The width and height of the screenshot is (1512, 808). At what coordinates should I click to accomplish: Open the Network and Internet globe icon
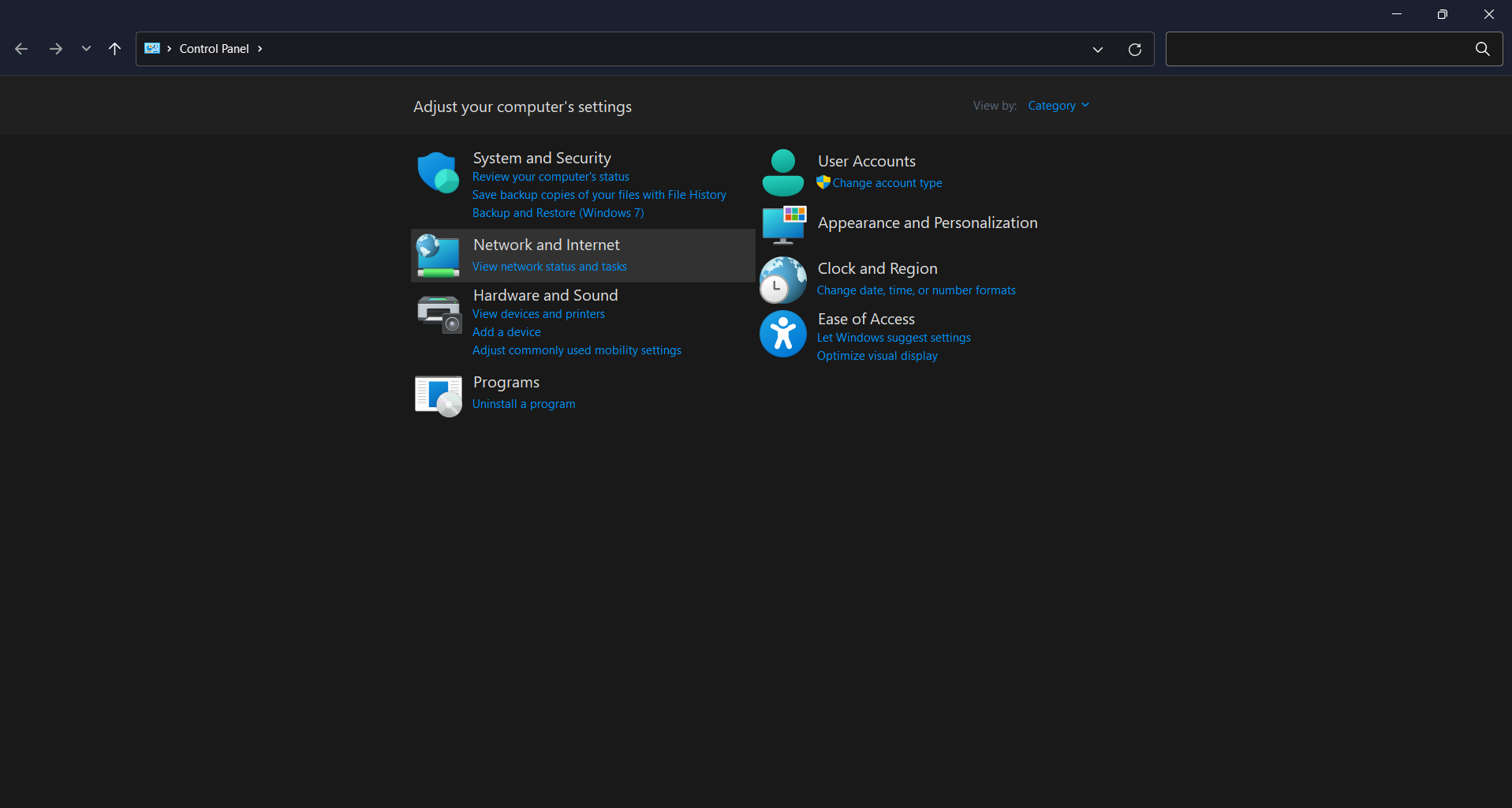(x=438, y=256)
